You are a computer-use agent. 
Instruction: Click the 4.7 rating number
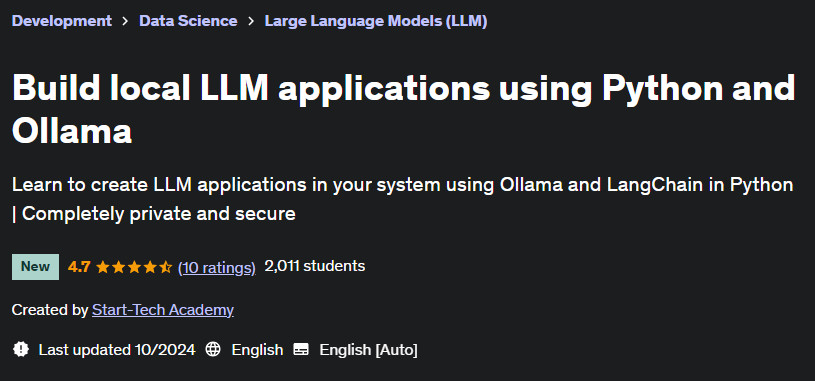79,267
